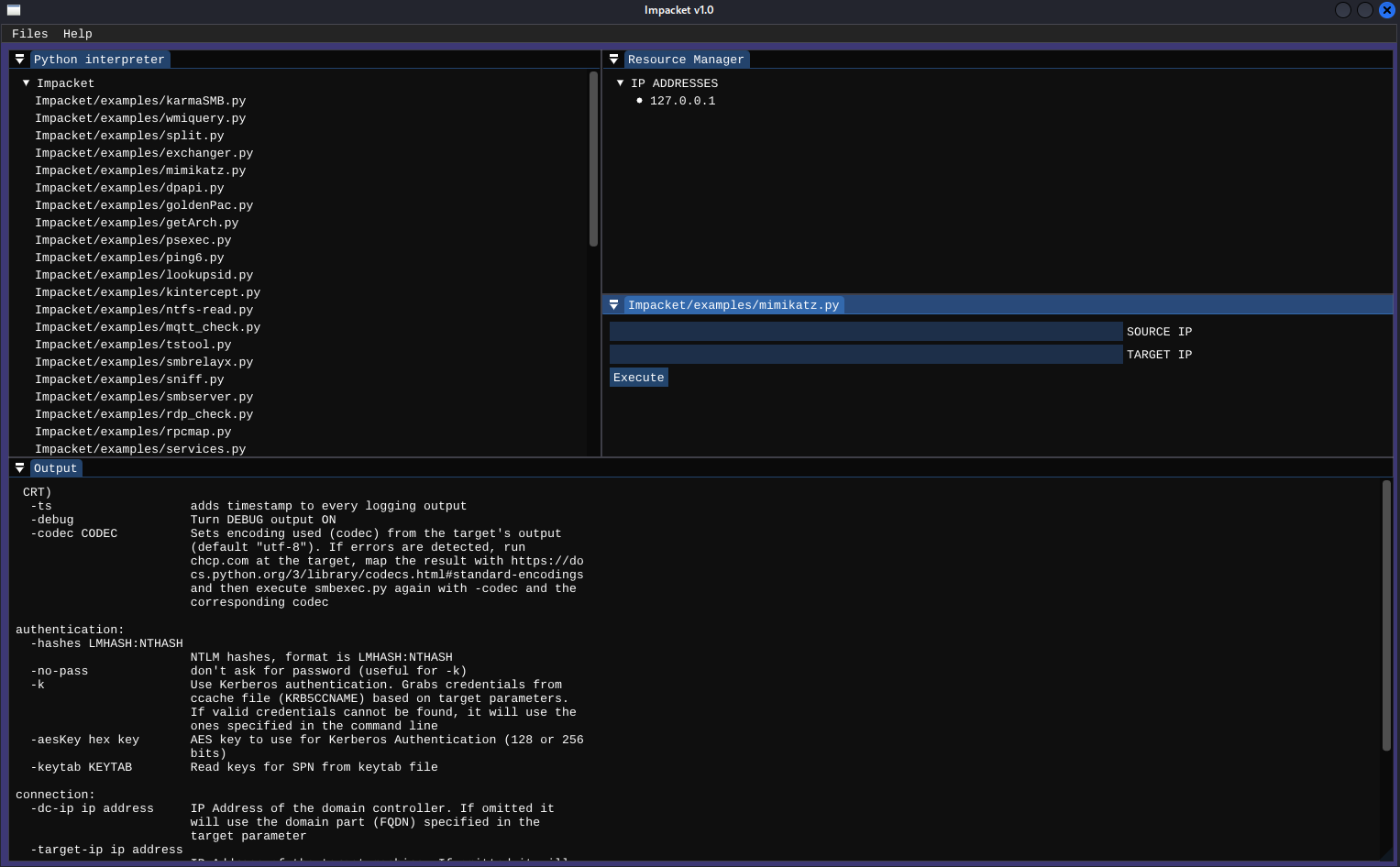Screen dimensions: 1400x867
Task: Select Impacket/examples/smbserver.py
Action: 144,397
